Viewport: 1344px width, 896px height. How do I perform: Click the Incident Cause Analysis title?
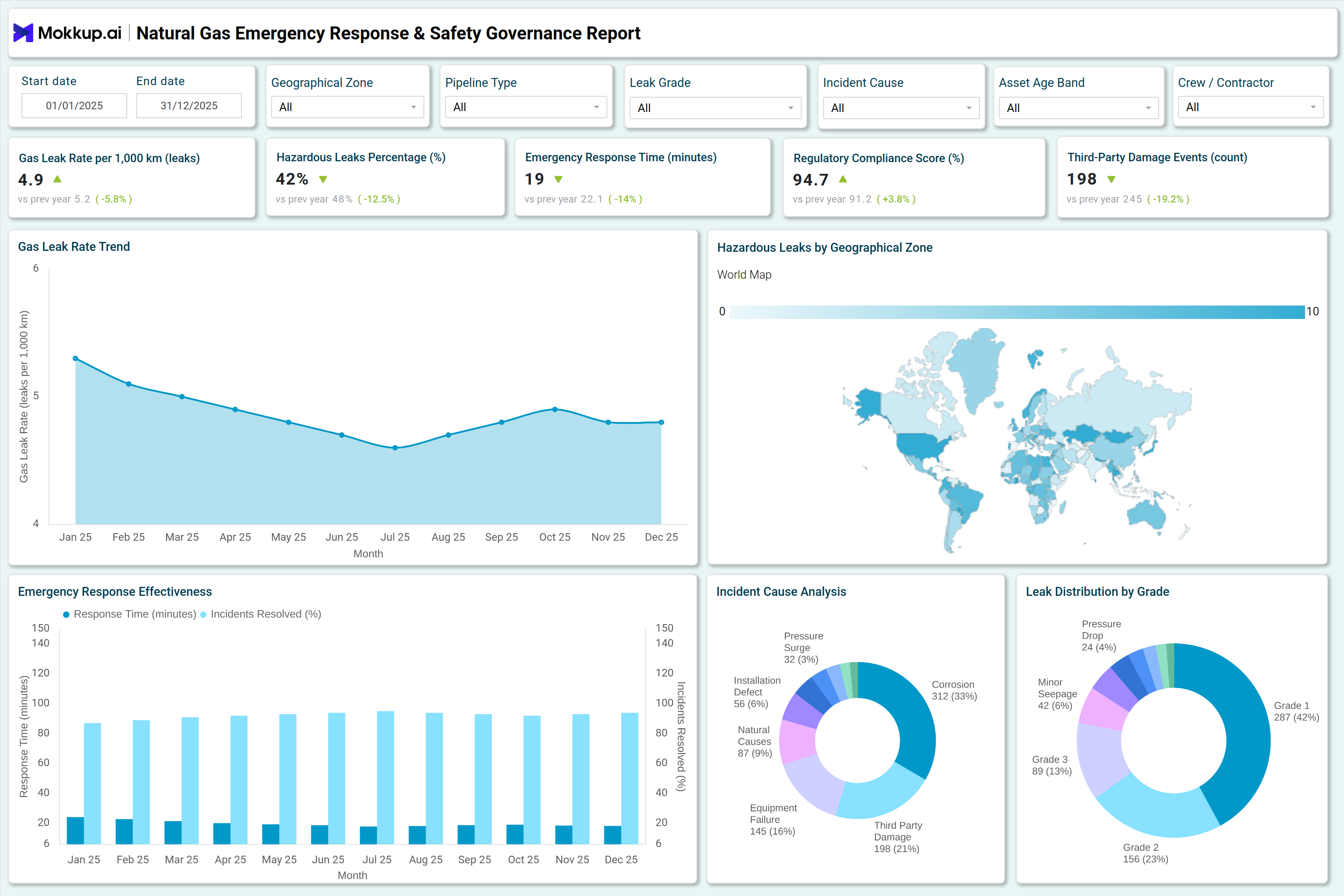click(x=781, y=592)
